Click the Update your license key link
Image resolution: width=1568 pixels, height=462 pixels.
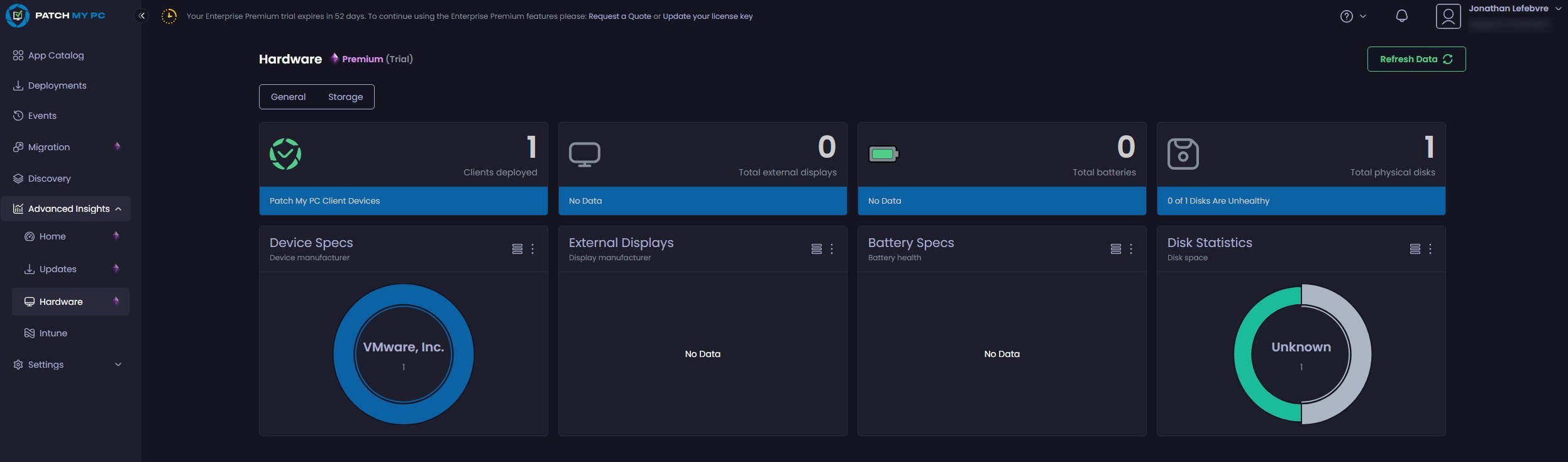(x=707, y=16)
